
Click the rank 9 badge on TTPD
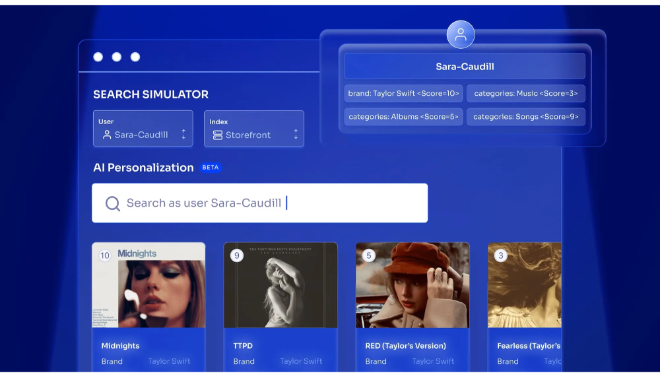click(237, 255)
